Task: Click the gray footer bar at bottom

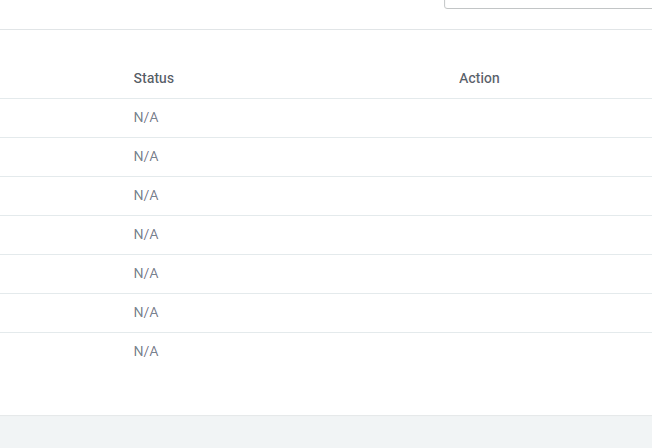Action: click(x=326, y=432)
